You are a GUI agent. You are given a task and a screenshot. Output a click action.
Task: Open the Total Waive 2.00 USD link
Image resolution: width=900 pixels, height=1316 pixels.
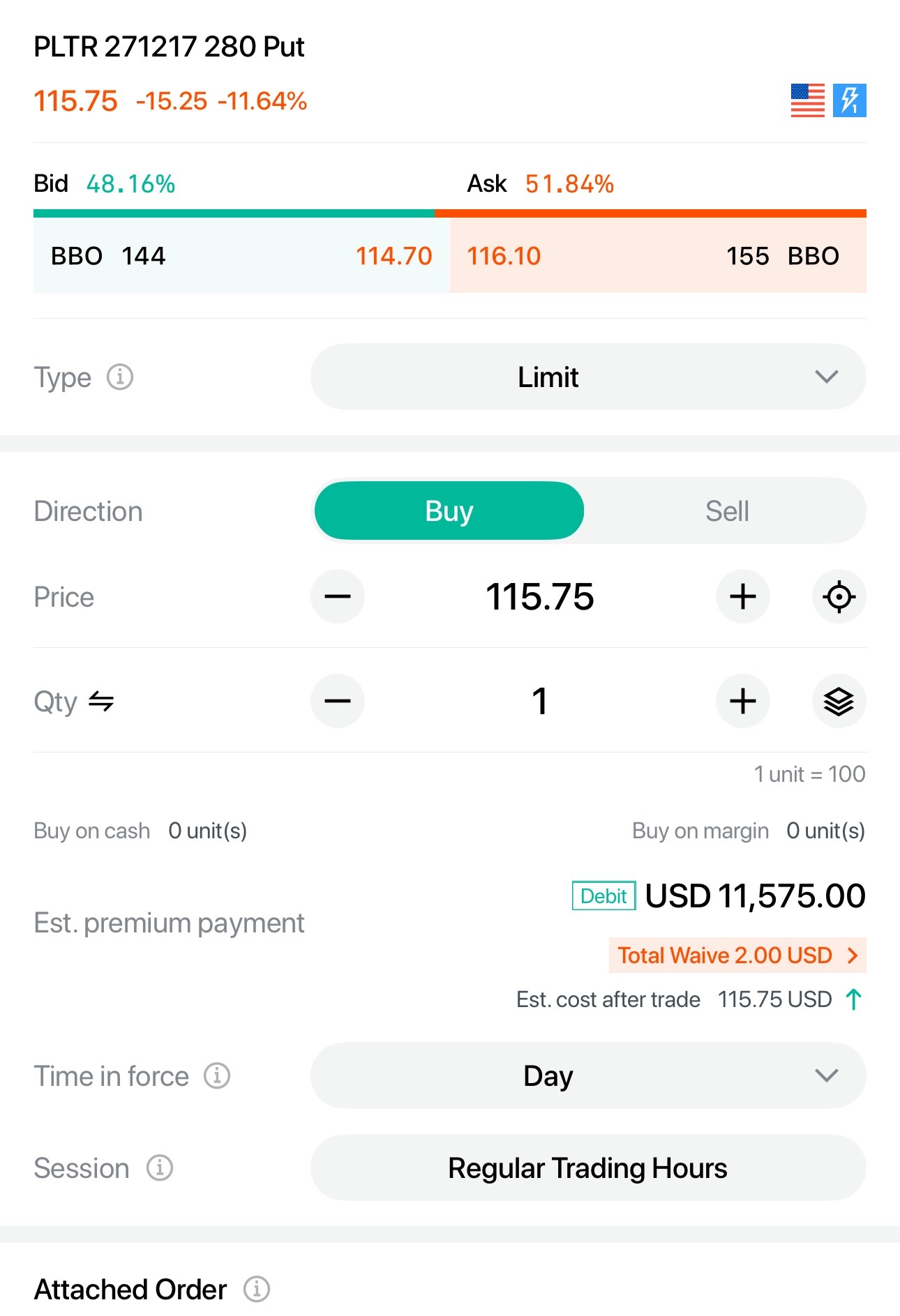point(737,955)
